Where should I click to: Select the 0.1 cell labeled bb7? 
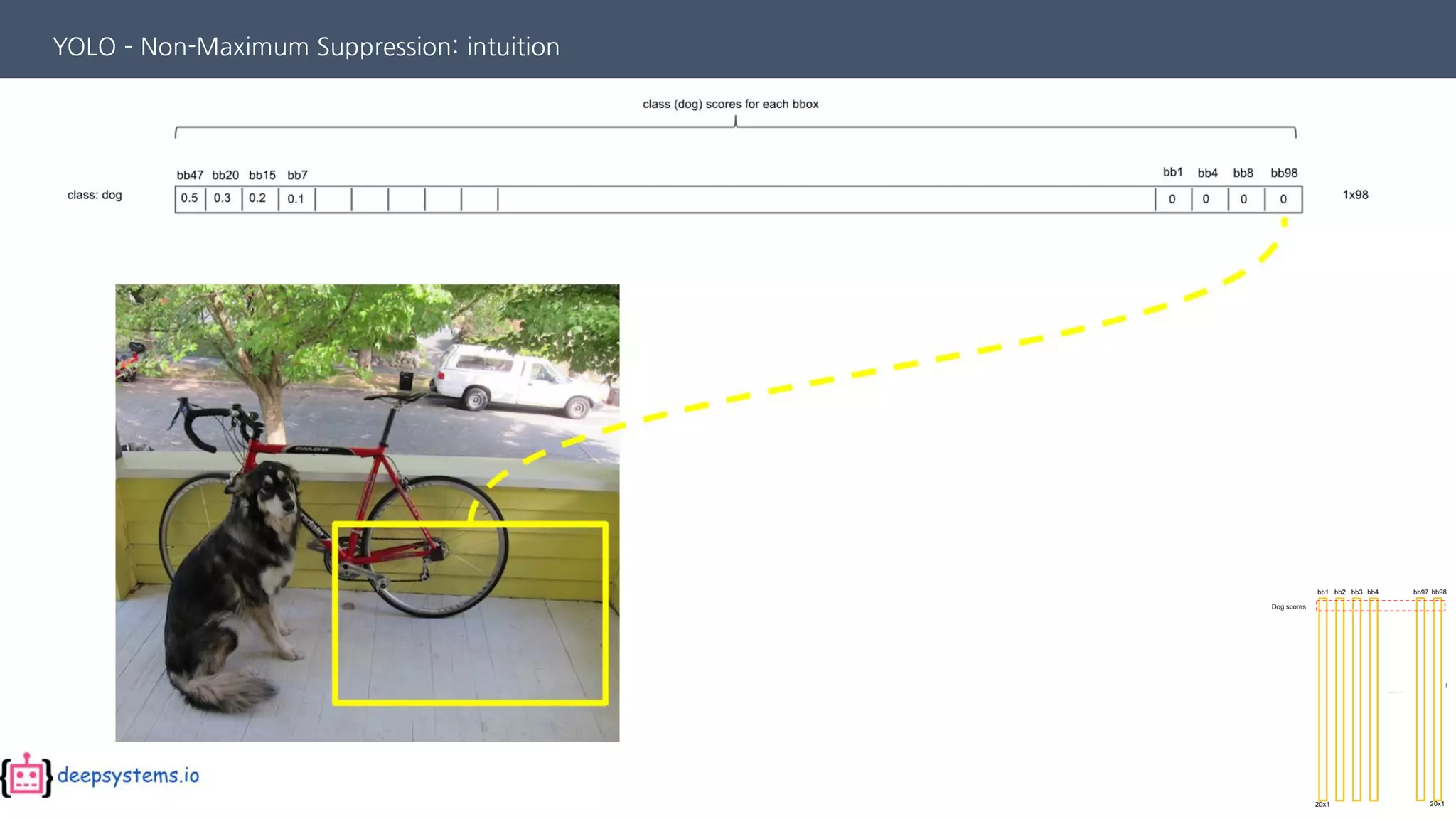296,199
